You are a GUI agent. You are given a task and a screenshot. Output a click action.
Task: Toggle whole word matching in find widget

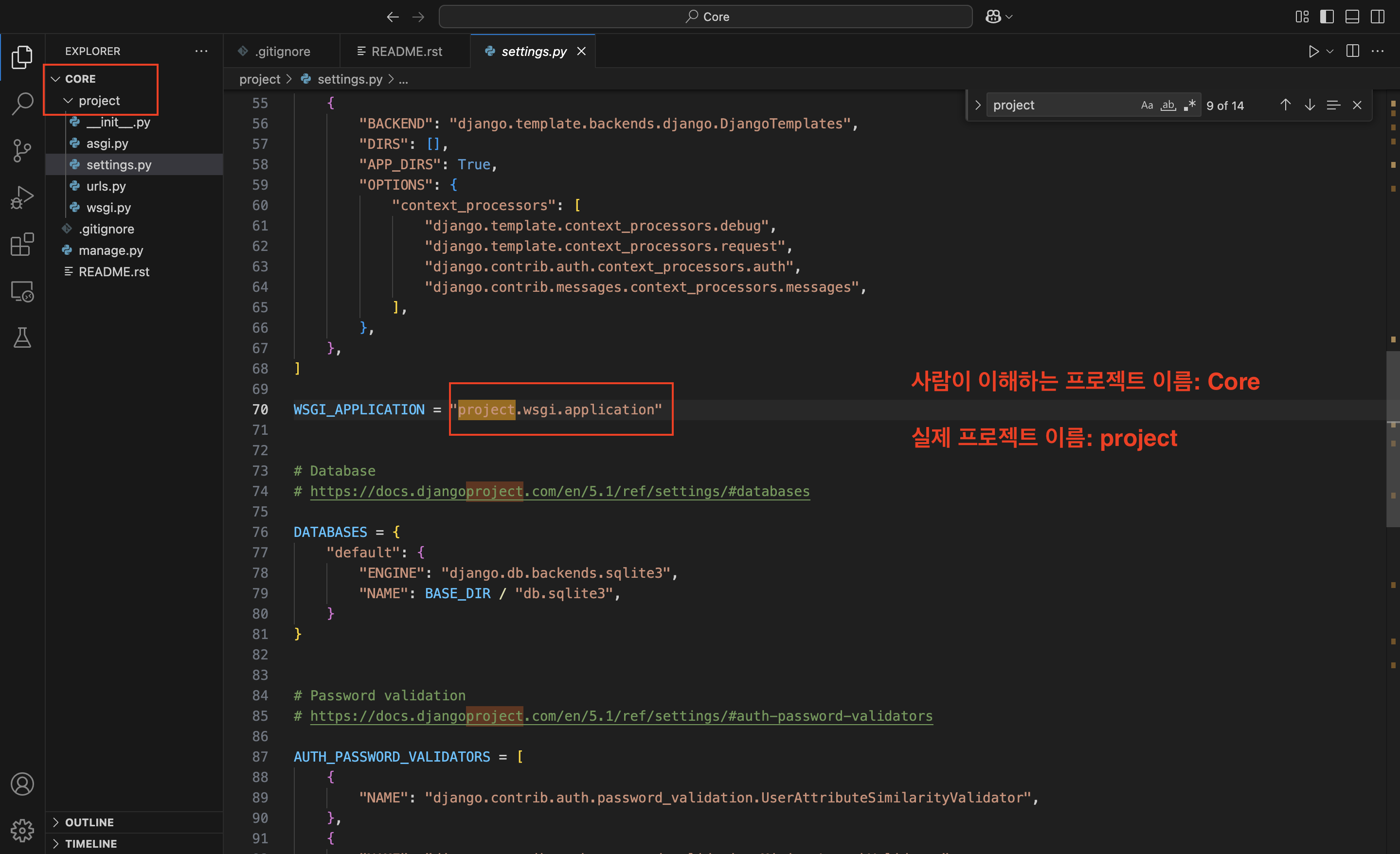[x=1168, y=105]
